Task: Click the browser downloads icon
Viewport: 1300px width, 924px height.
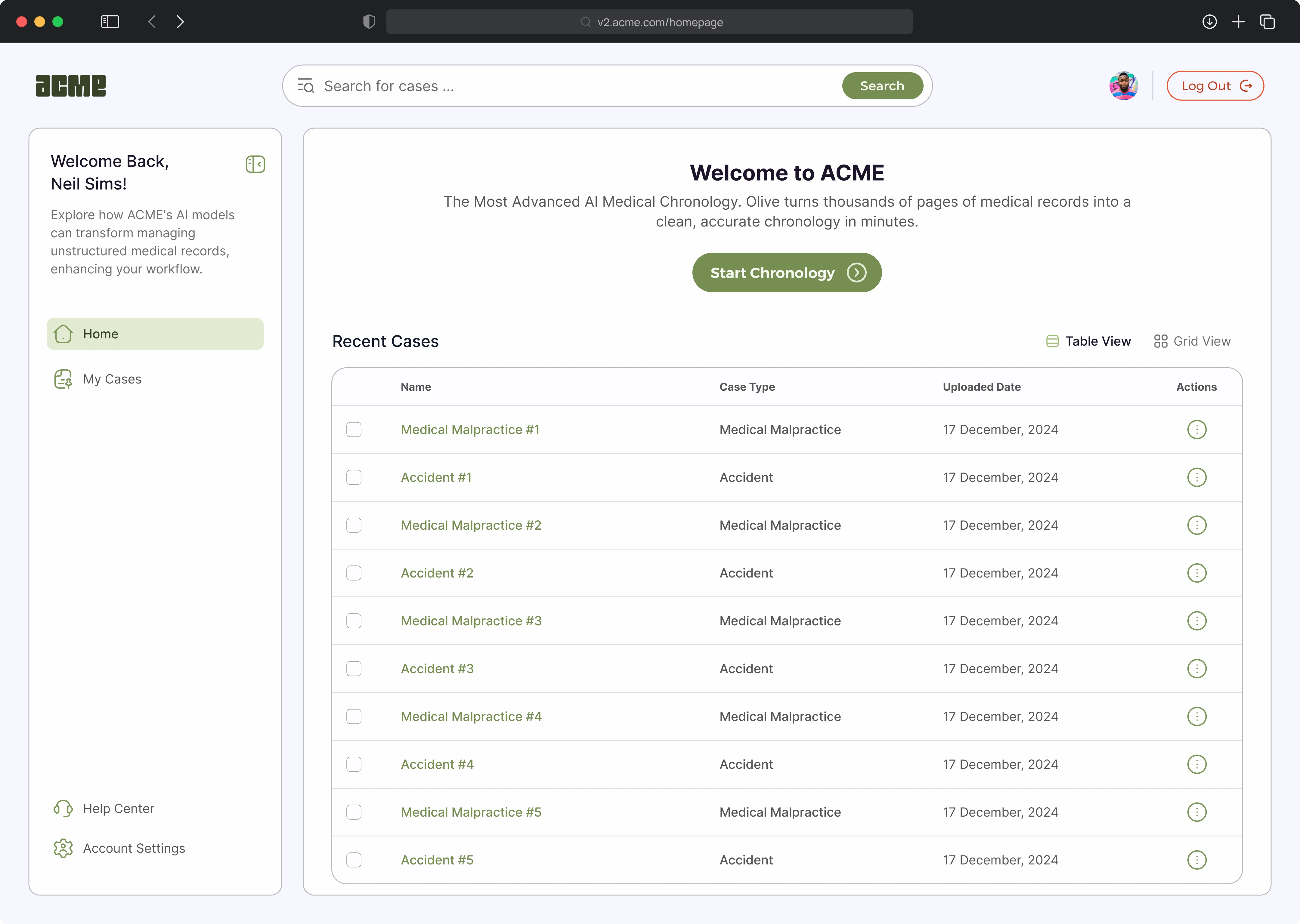Action: (1209, 22)
